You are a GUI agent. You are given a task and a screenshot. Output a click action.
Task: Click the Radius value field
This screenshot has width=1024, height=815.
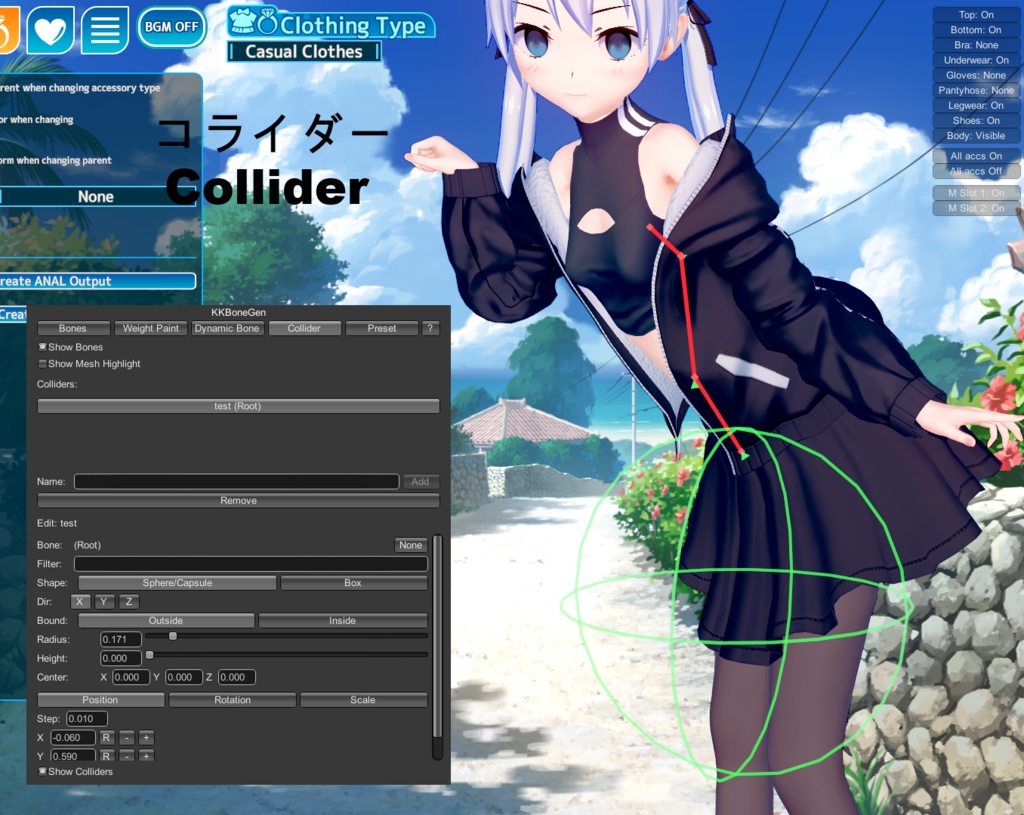click(x=121, y=639)
